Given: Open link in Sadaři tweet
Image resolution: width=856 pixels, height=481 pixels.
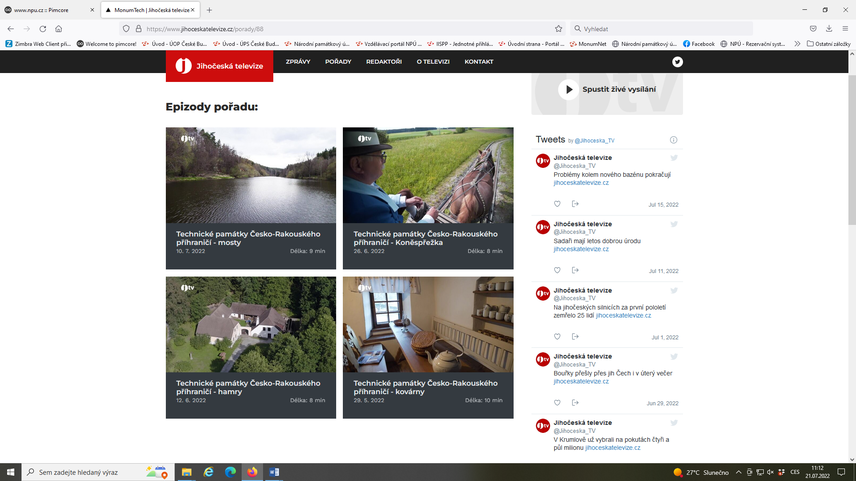Looking at the screenshot, I should tap(581, 249).
